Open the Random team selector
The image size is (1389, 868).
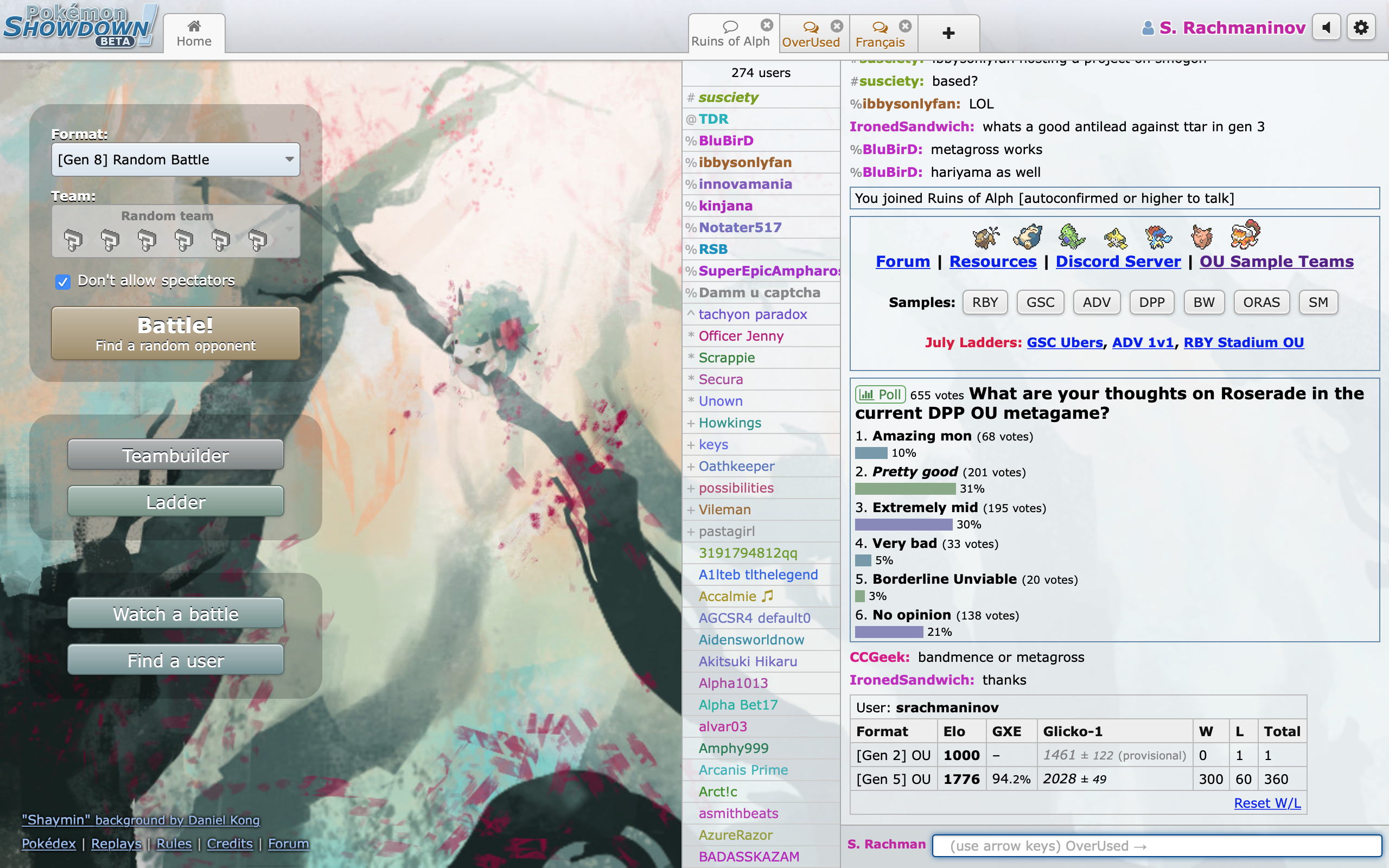click(176, 231)
